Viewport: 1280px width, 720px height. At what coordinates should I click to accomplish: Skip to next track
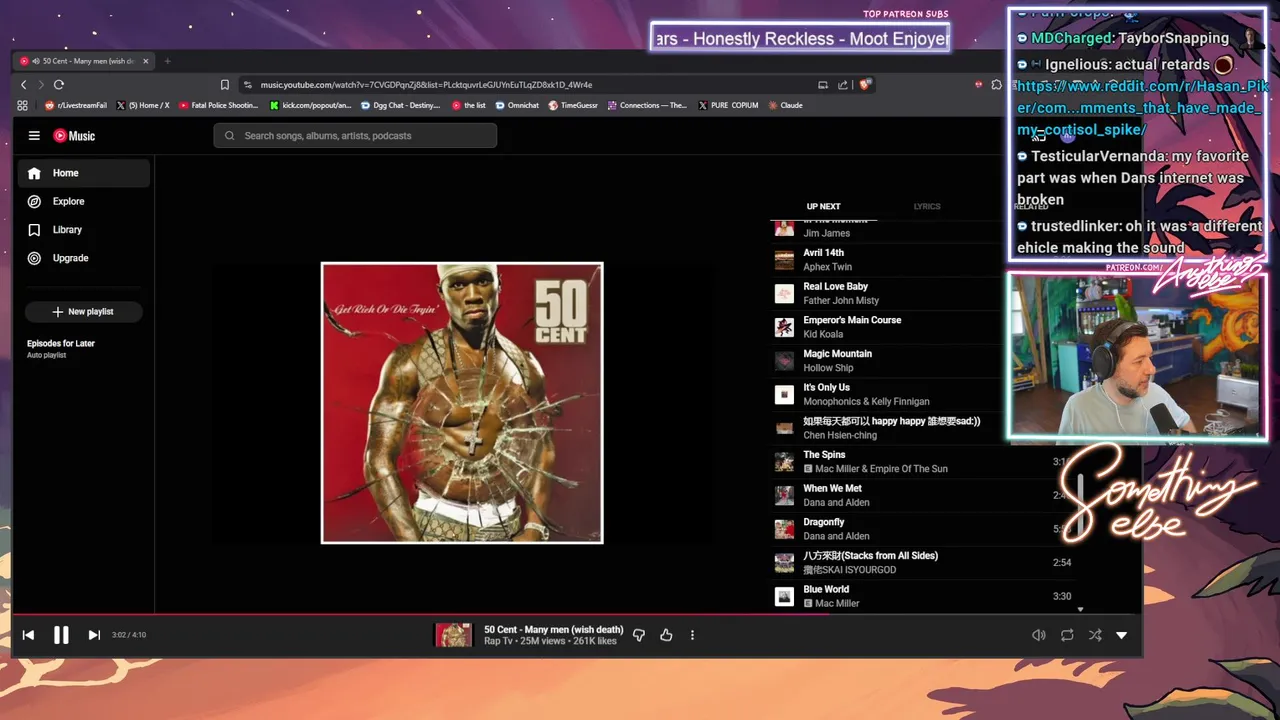(x=94, y=635)
